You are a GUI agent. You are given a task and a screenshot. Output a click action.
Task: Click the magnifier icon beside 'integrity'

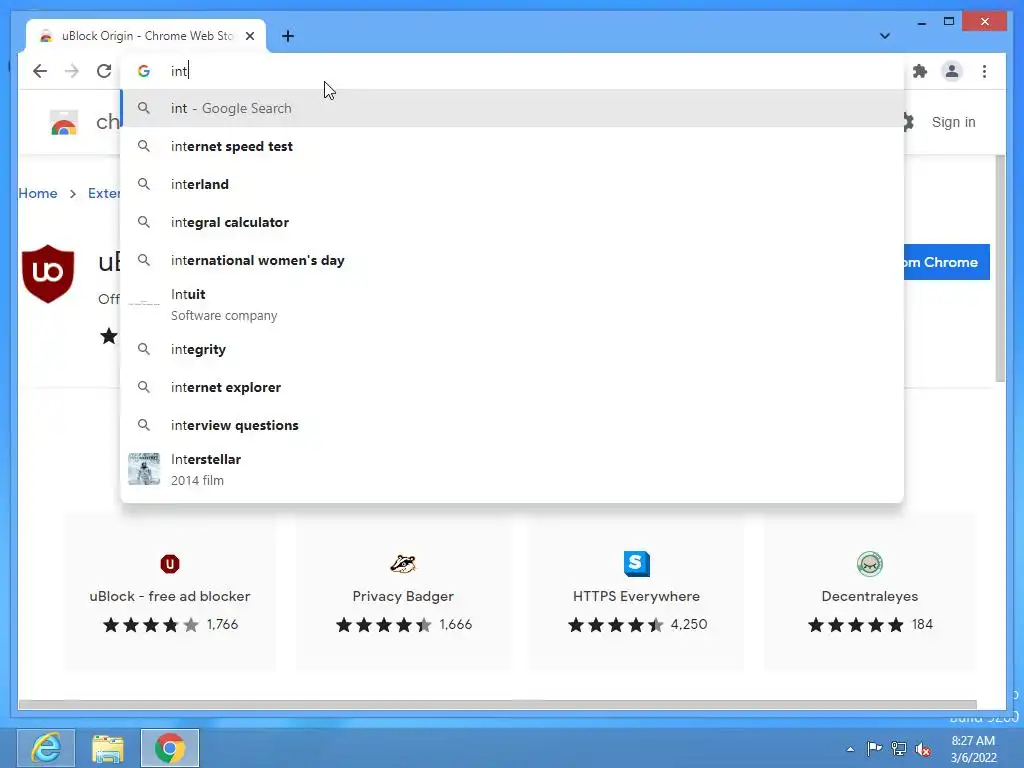point(144,349)
